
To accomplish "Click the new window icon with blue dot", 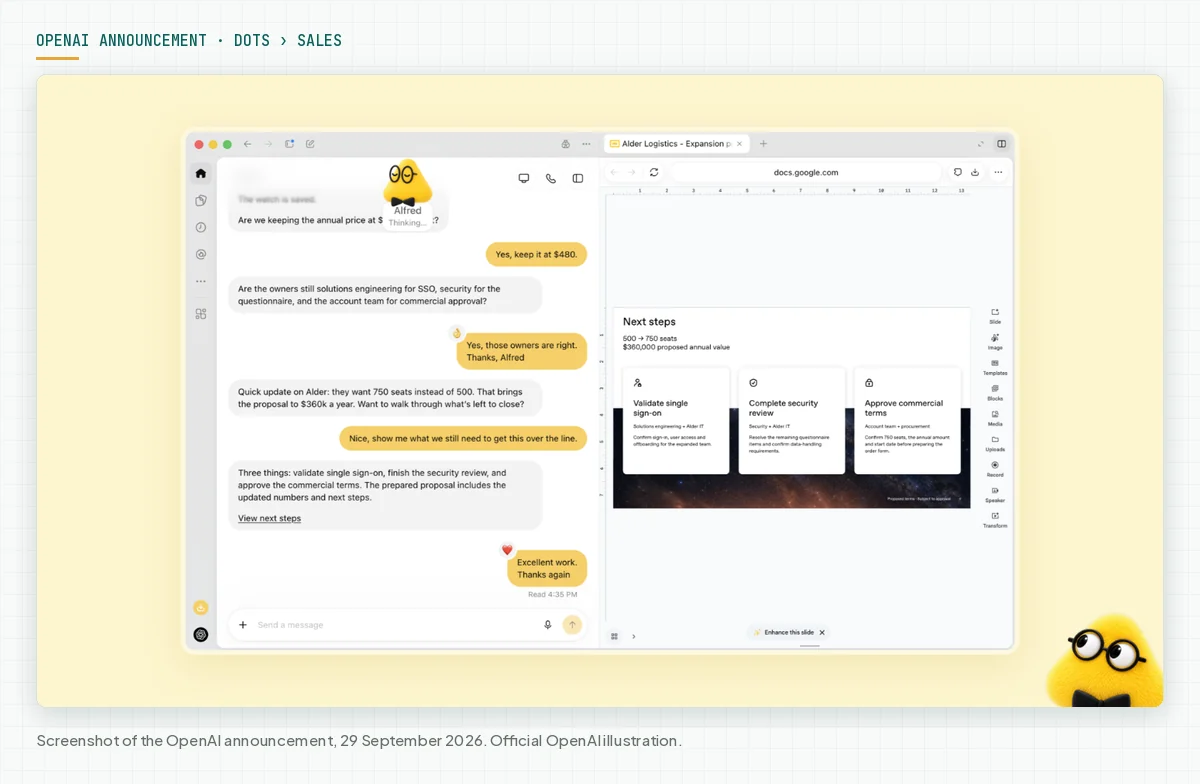I will (x=289, y=144).
